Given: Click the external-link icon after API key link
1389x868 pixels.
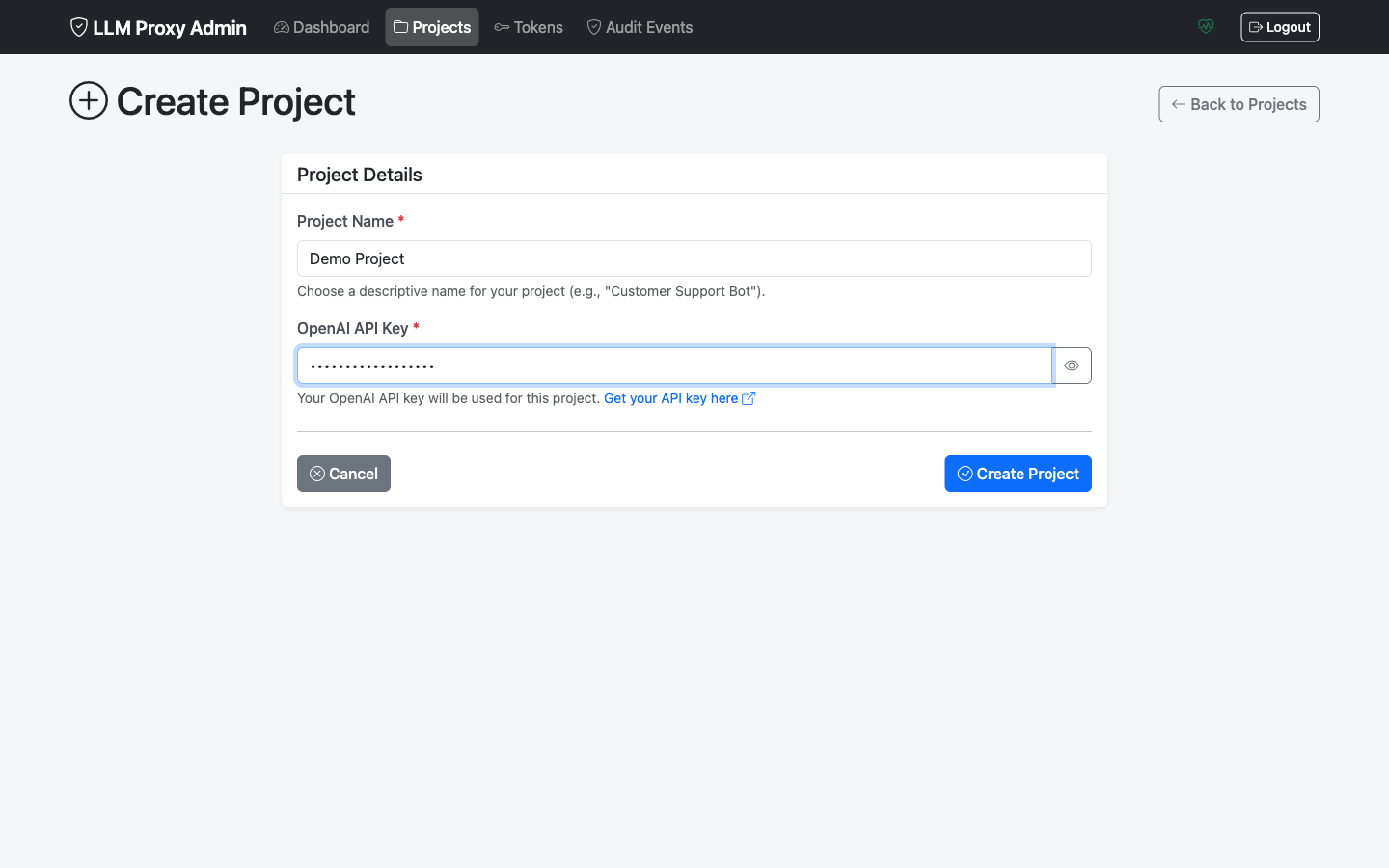Looking at the screenshot, I should click(x=749, y=397).
